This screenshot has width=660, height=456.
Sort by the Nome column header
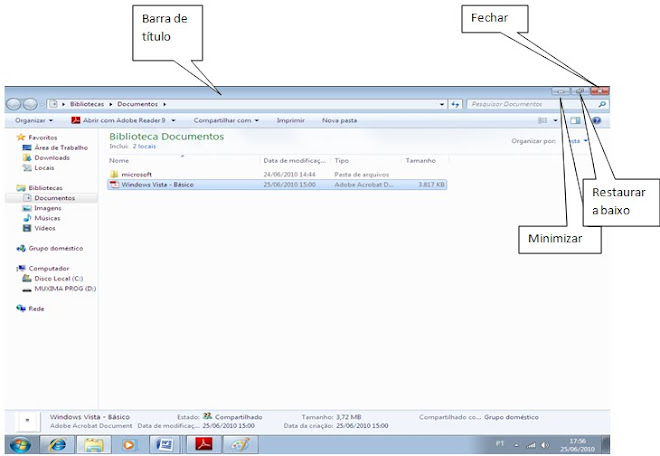pos(184,160)
